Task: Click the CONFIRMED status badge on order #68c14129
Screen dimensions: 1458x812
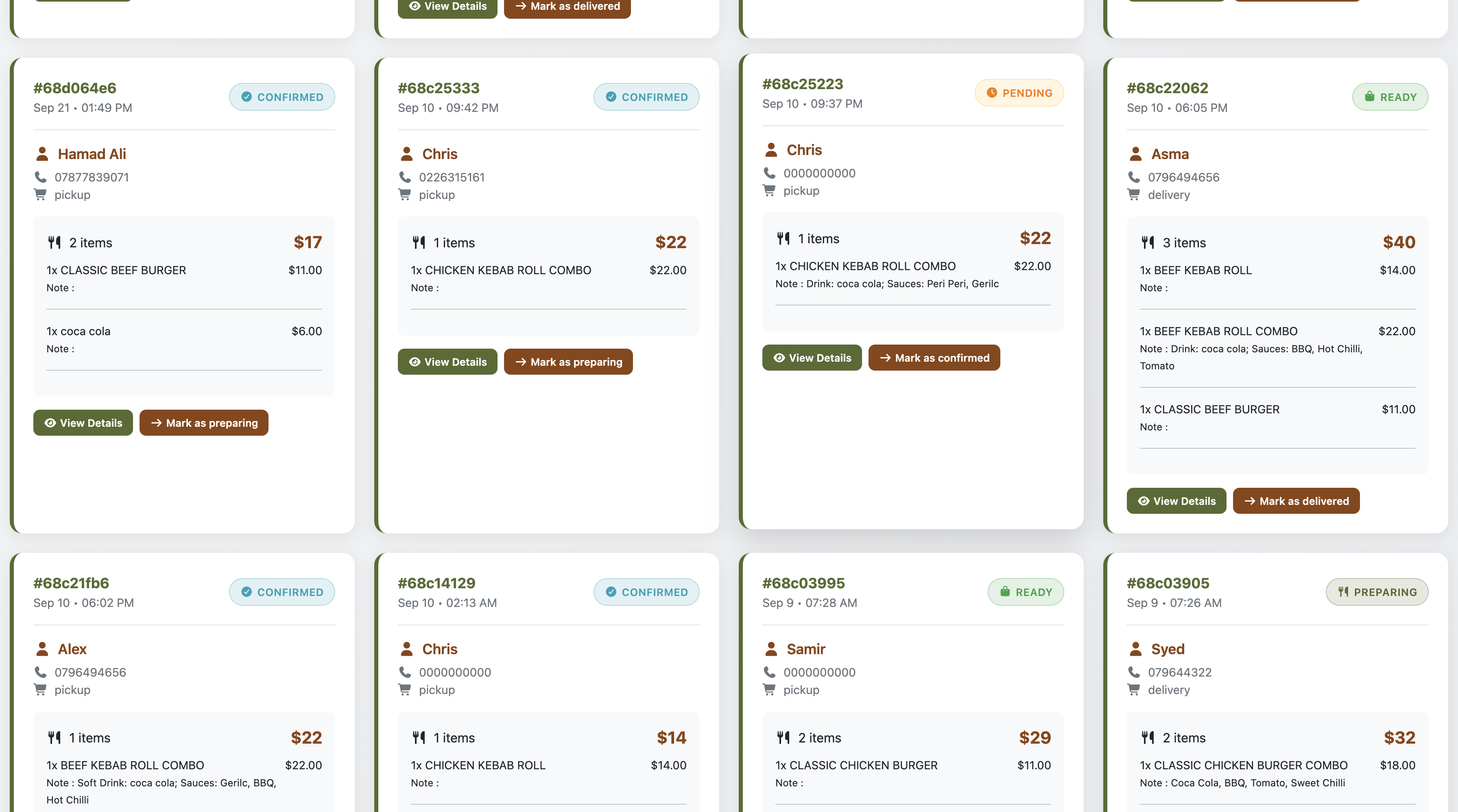Action: click(646, 592)
